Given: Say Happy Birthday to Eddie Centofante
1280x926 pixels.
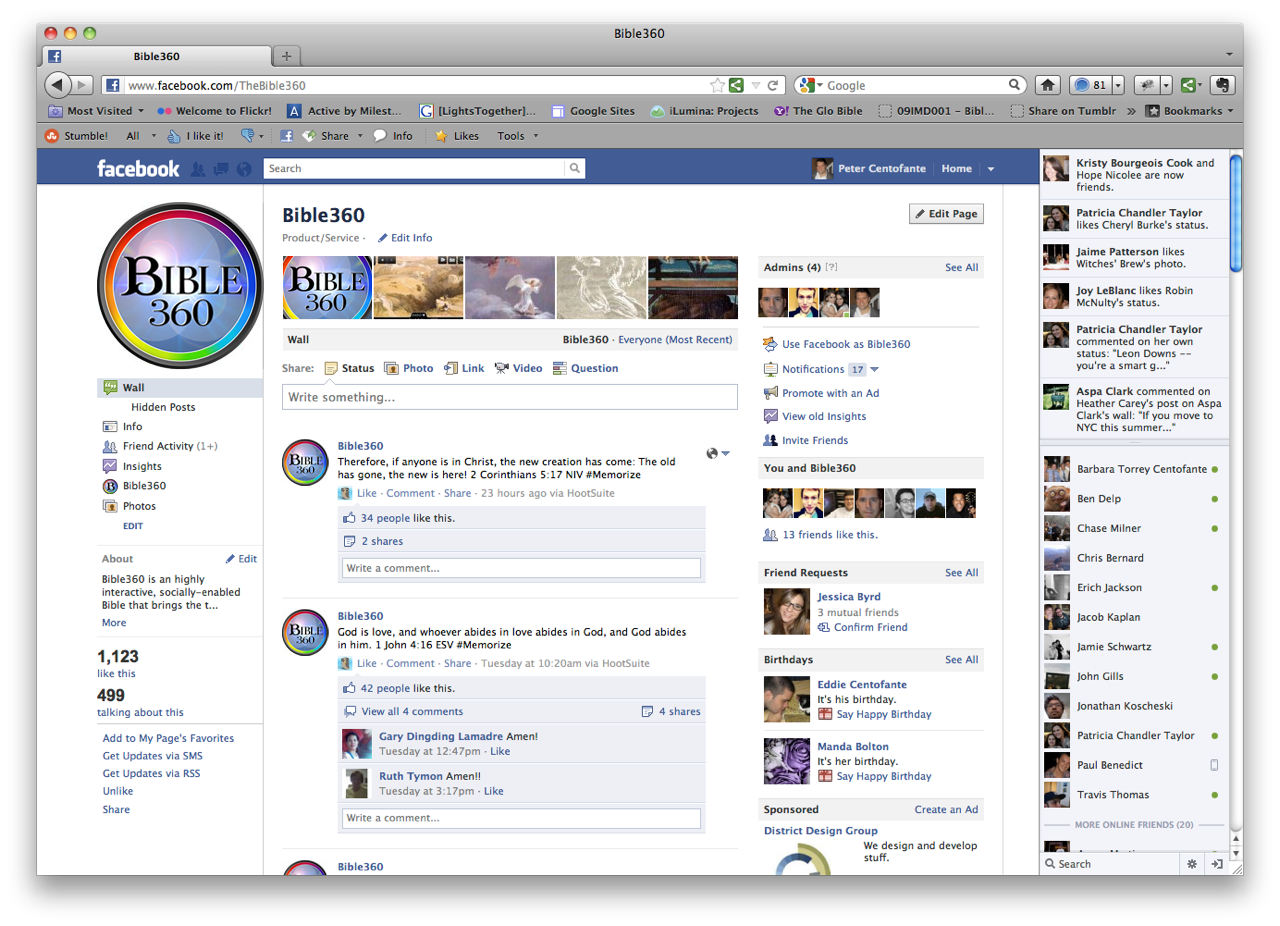Looking at the screenshot, I should (x=874, y=714).
